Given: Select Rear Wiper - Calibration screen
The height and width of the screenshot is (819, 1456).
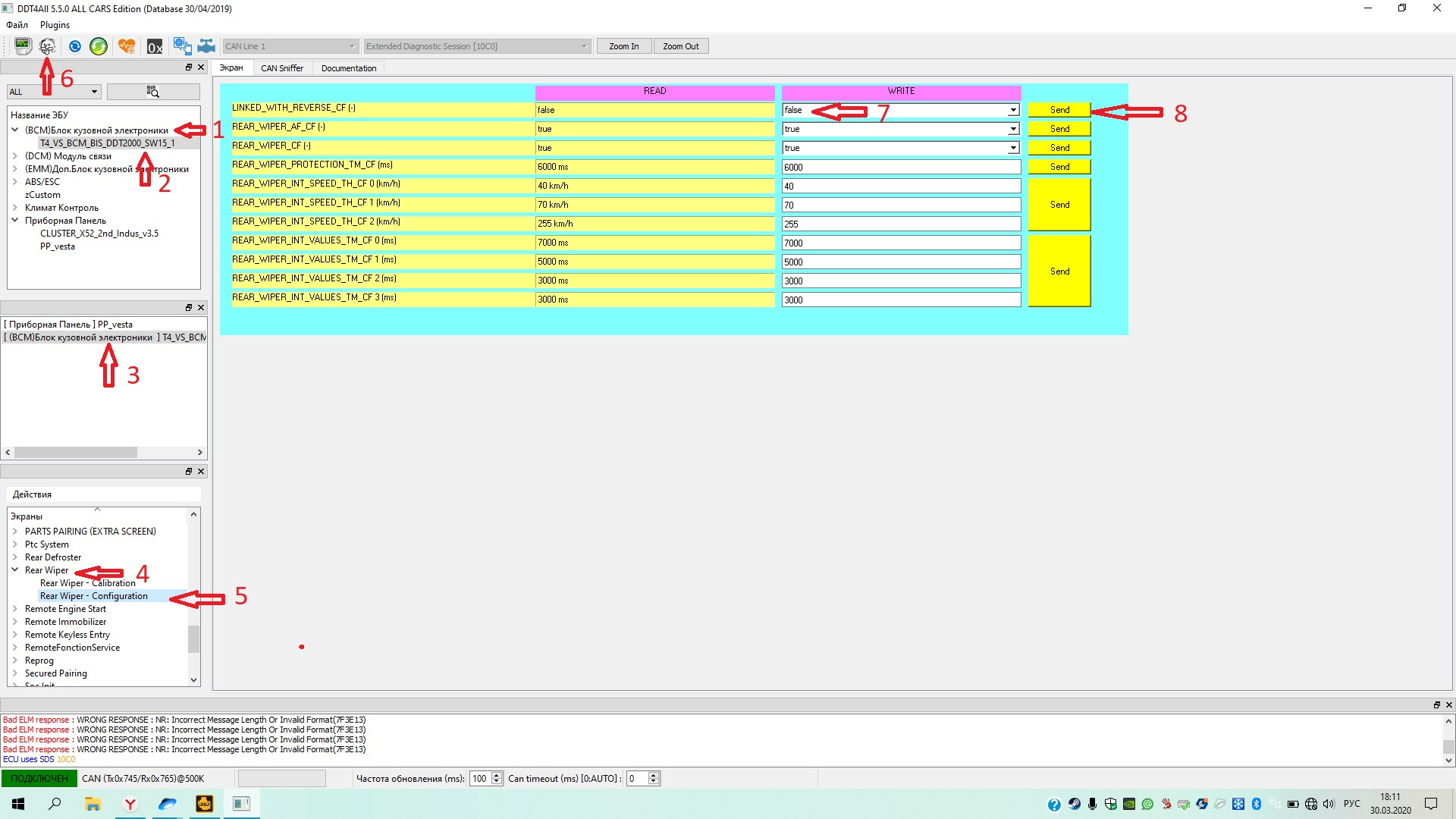Looking at the screenshot, I should [88, 583].
